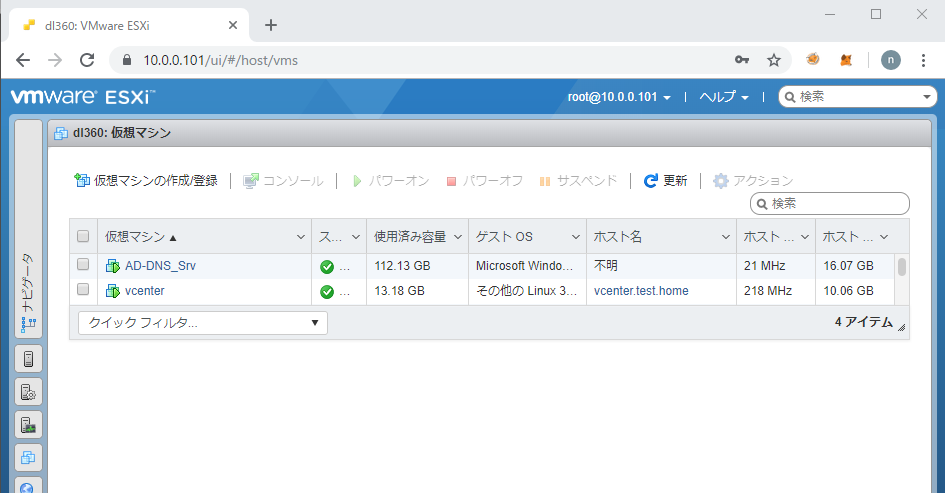This screenshot has width=945, height=493.
Task: Click the dl360: 仮想マシン panel title
Action: tap(122, 133)
